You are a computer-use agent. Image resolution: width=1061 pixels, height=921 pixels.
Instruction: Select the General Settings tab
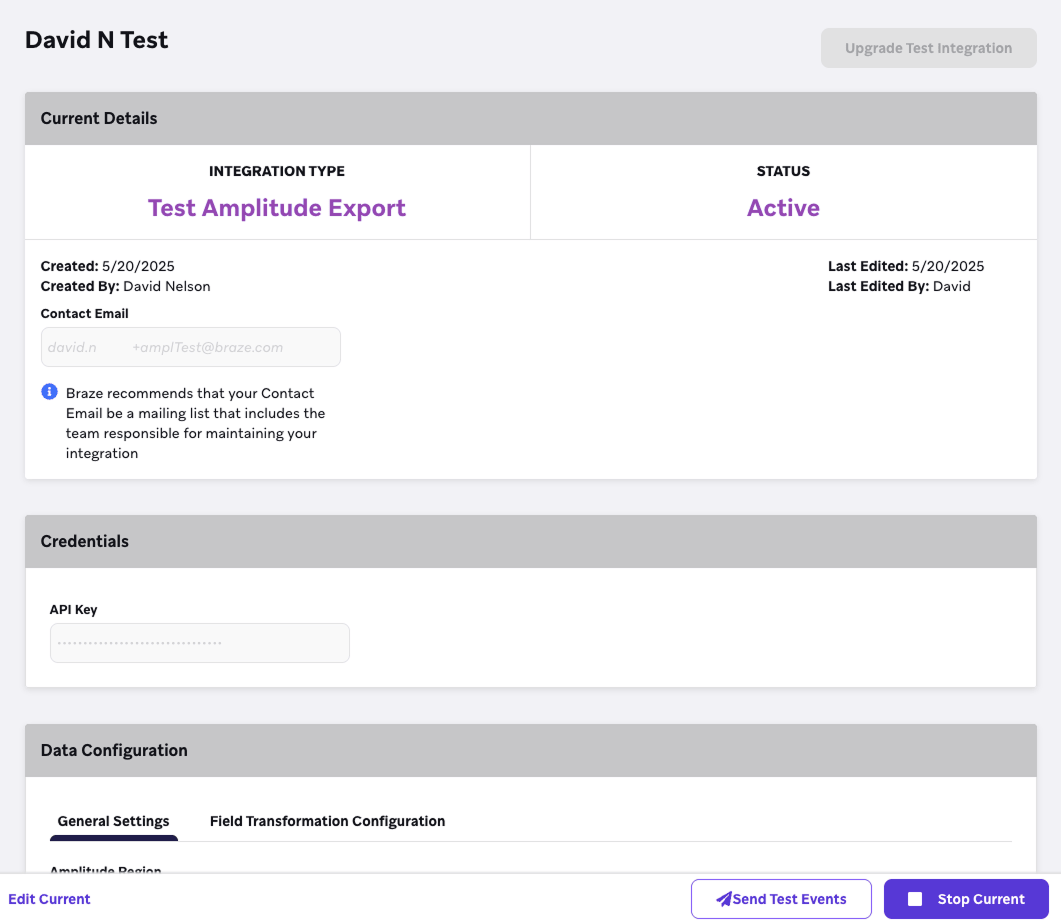[113, 821]
